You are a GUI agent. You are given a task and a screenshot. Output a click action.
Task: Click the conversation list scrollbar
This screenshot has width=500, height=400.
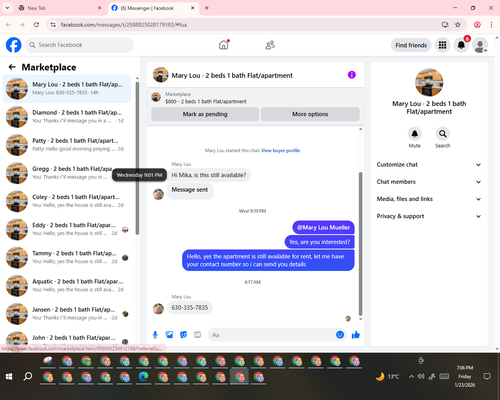(137, 158)
